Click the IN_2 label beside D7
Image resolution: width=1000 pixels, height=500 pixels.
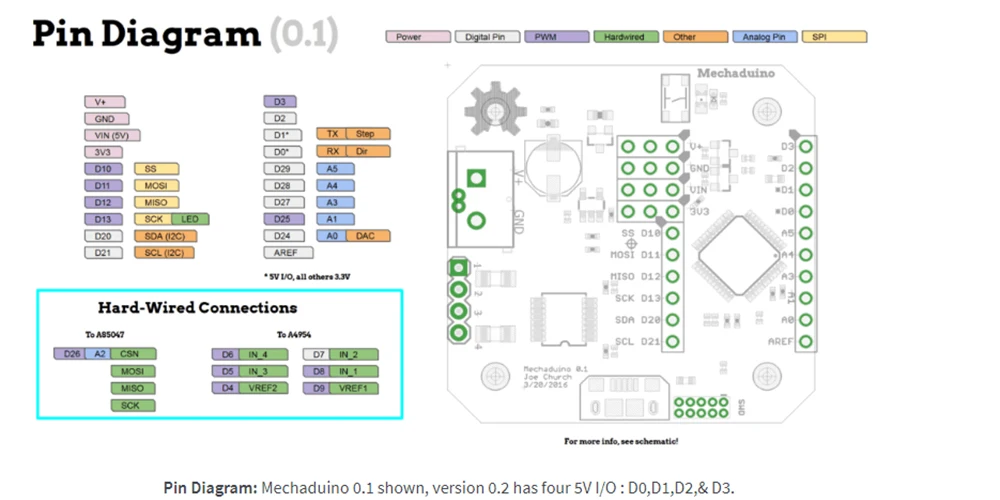(x=354, y=355)
